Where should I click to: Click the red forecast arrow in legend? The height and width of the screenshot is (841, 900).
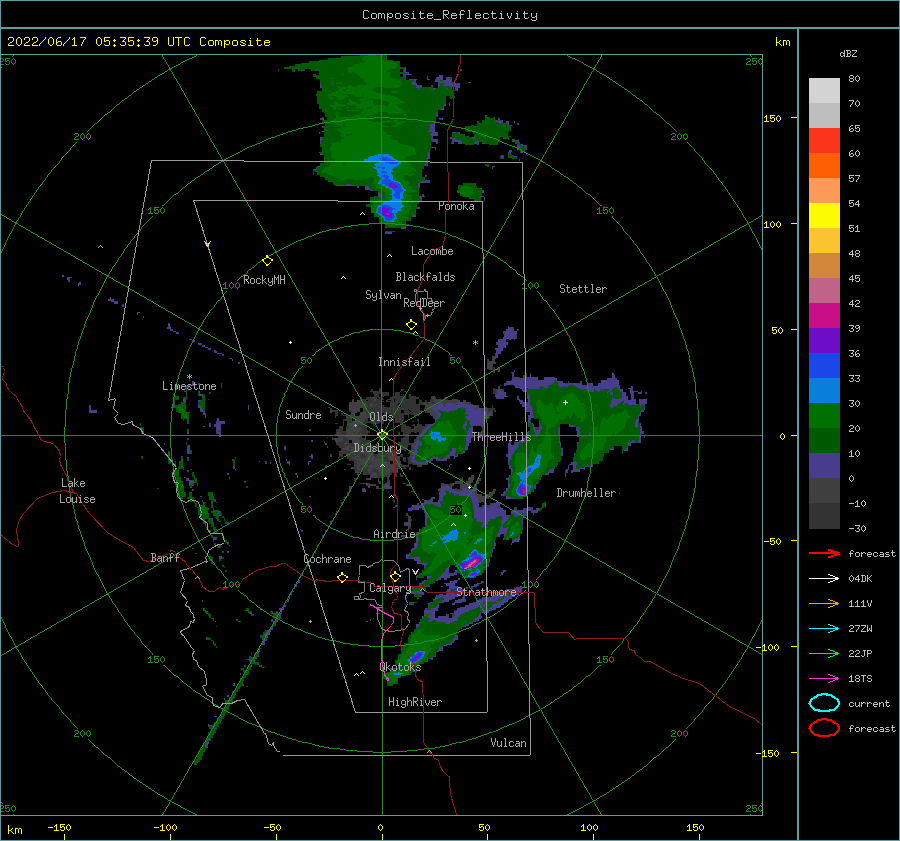[x=824, y=553]
